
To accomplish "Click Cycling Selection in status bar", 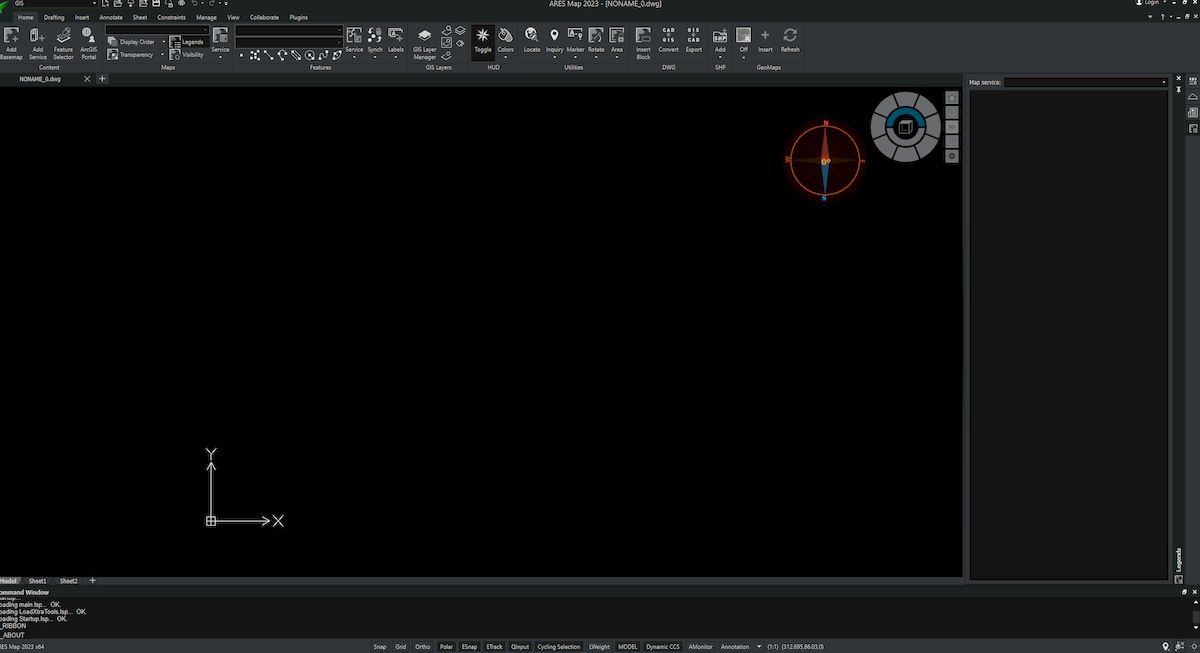I will 559,647.
